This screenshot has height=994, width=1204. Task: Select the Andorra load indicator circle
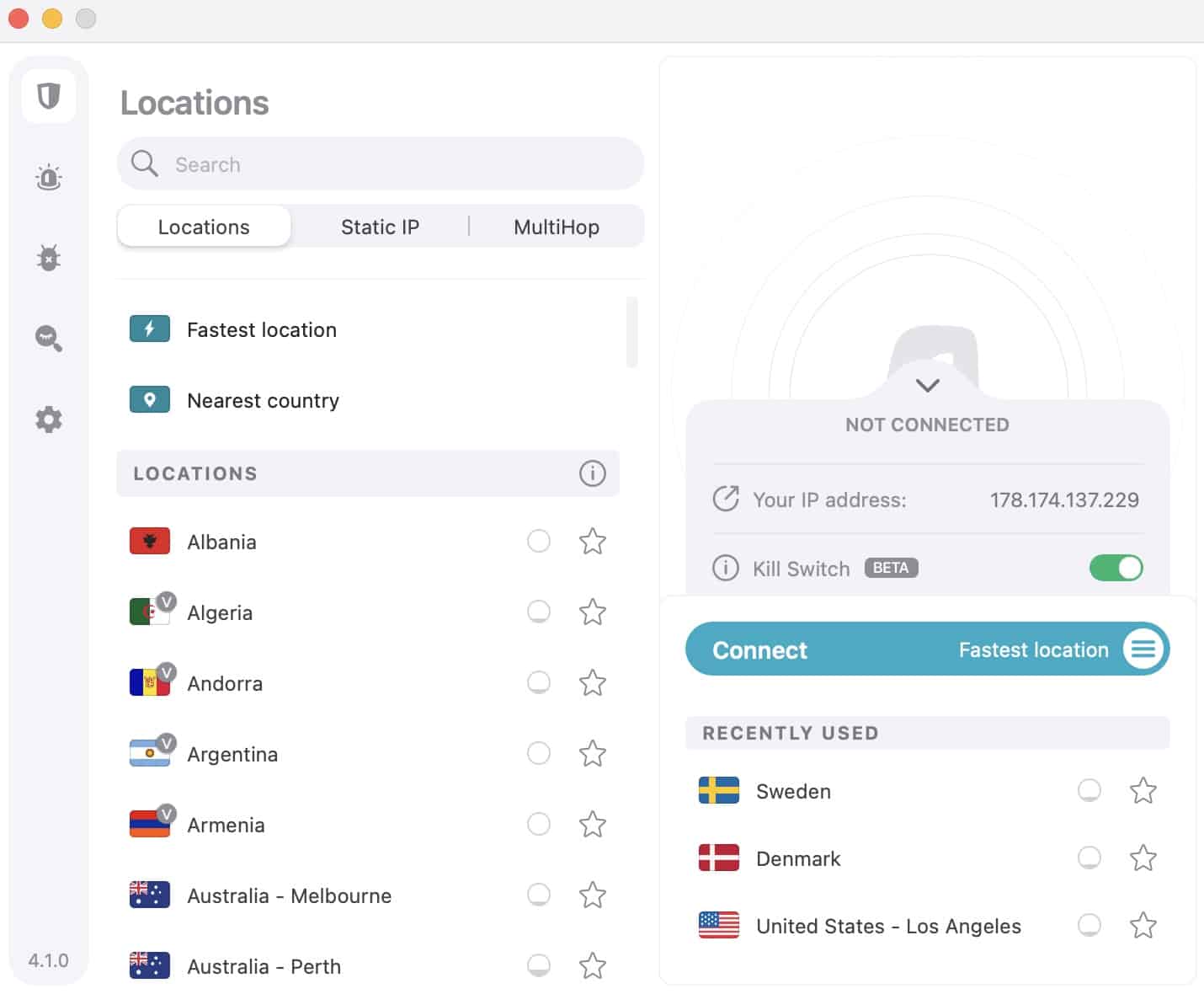point(539,682)
